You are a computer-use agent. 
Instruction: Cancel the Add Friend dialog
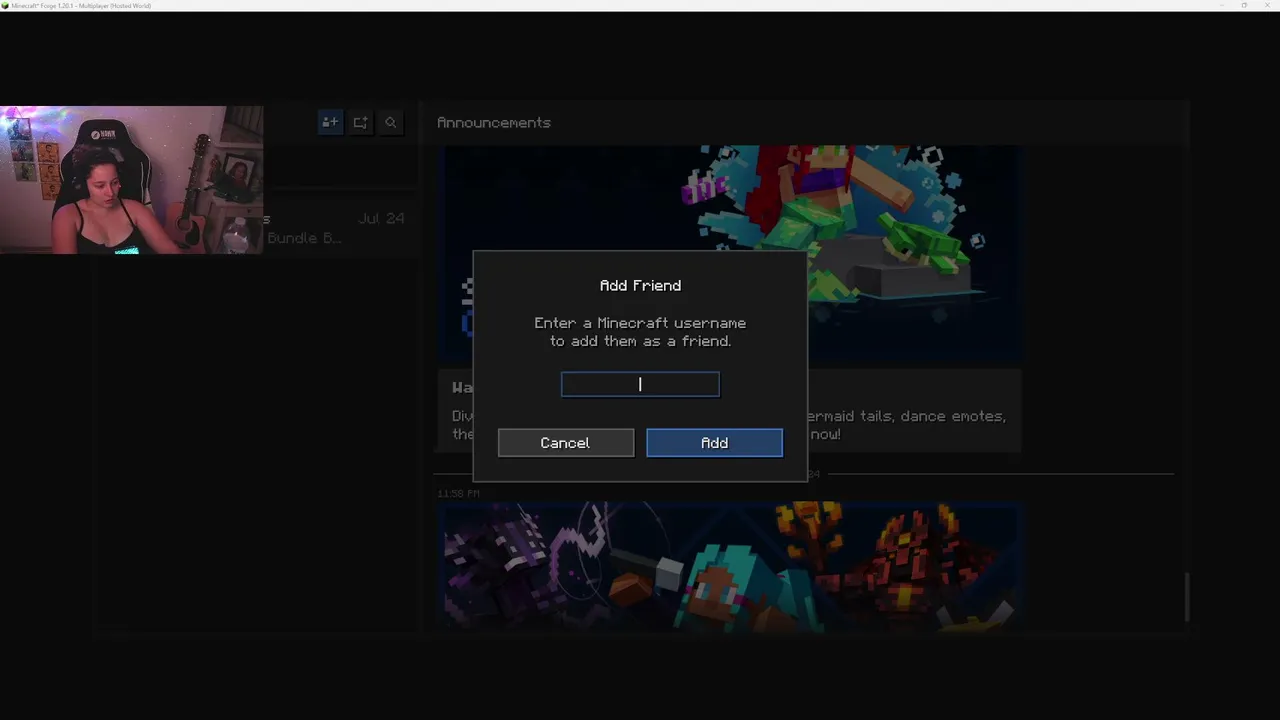(x=566, y=443)
